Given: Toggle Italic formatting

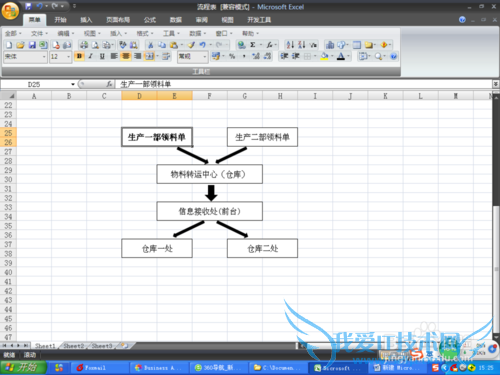Looking at the screenshot, I should (91, 56).
